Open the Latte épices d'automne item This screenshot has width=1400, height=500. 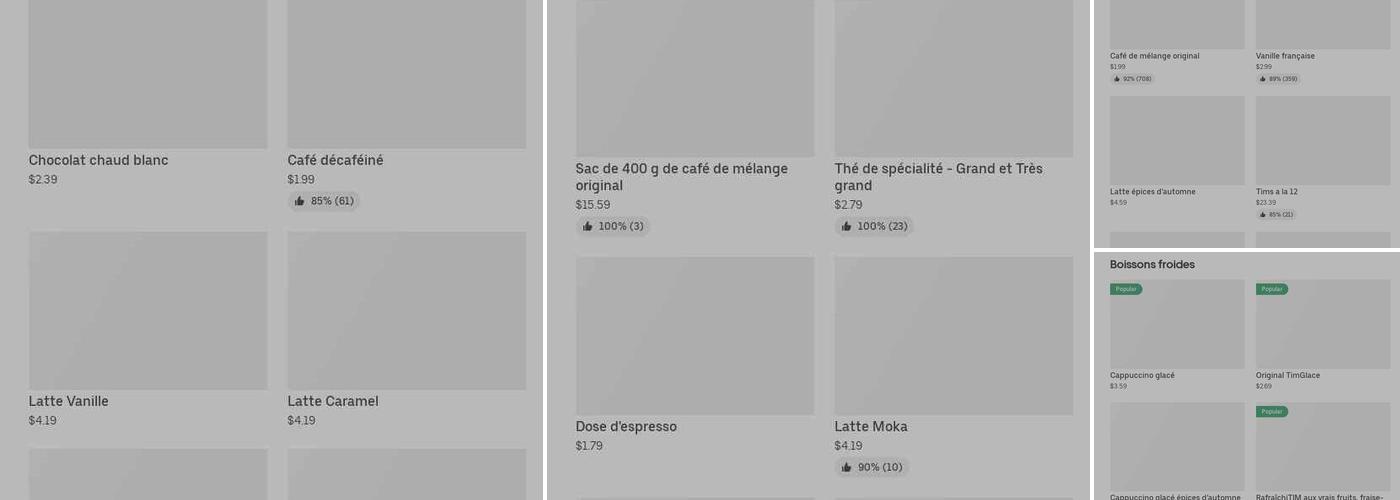[1152, 191]
